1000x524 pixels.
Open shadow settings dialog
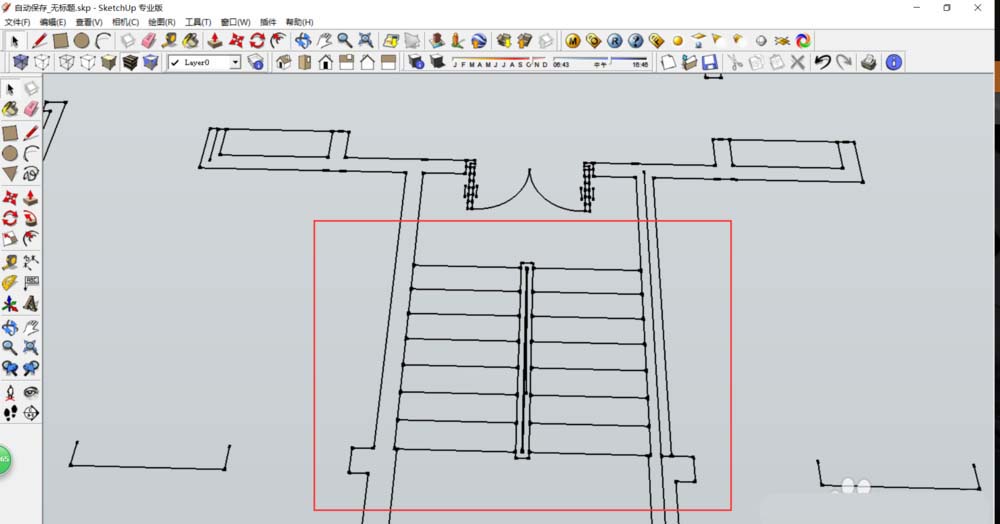[x=416, y=62]
